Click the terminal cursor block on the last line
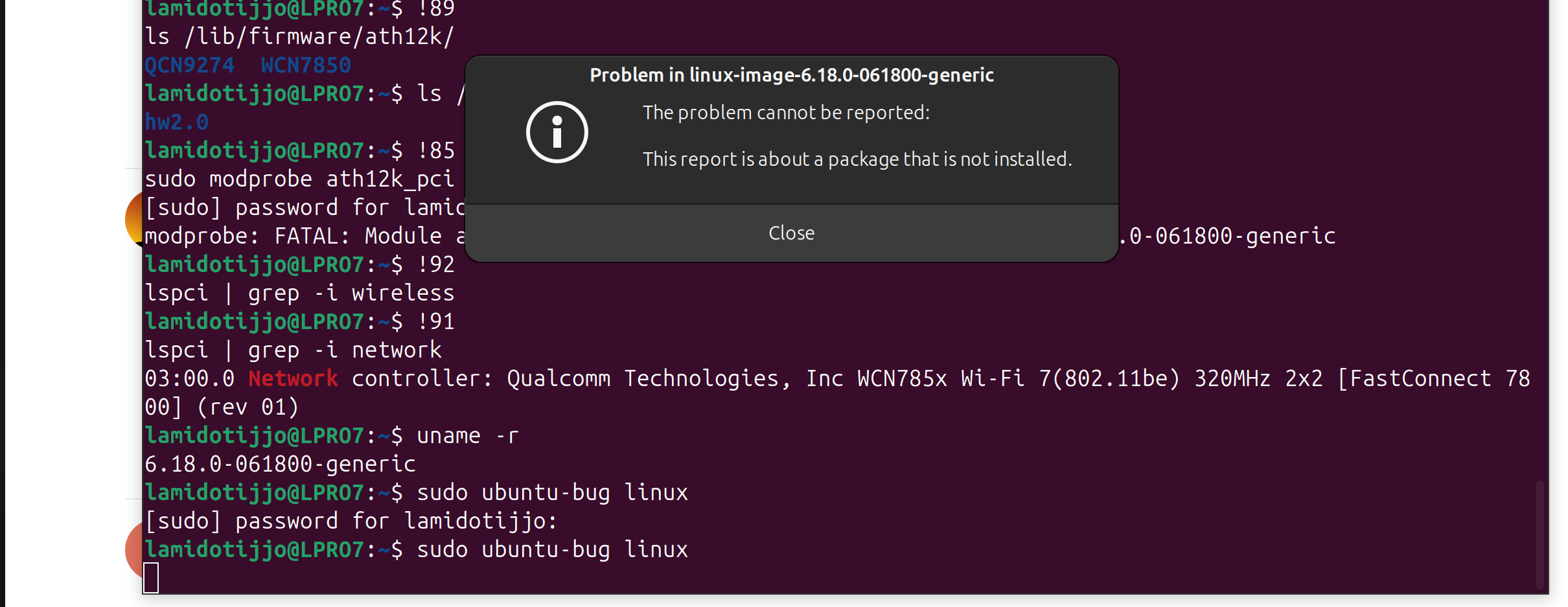This screenshot has height=607, width=1568. pos(151,577)
